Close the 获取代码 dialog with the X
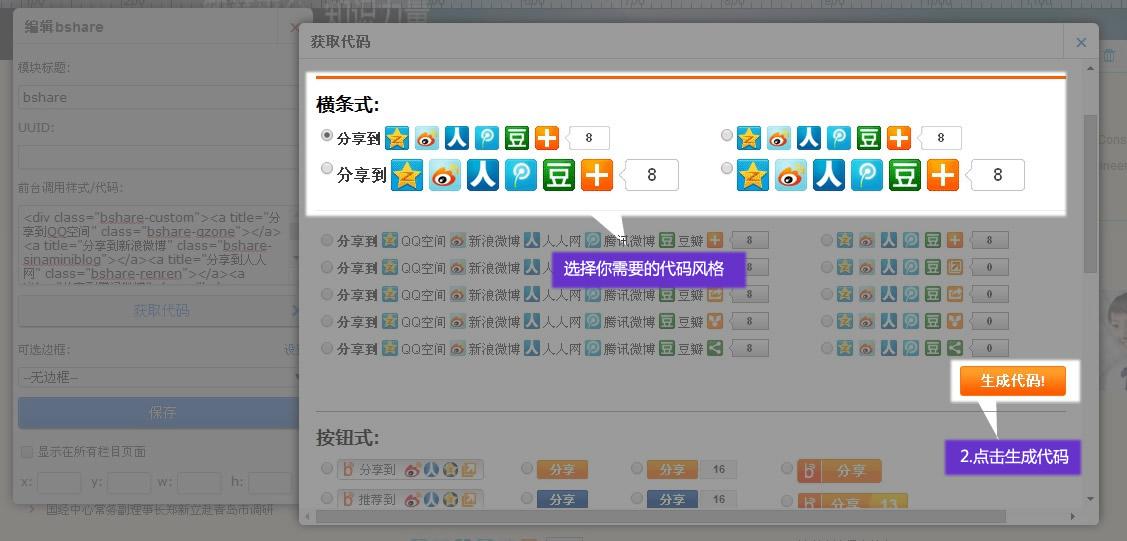1127x541 pixels. point(1081,42)
